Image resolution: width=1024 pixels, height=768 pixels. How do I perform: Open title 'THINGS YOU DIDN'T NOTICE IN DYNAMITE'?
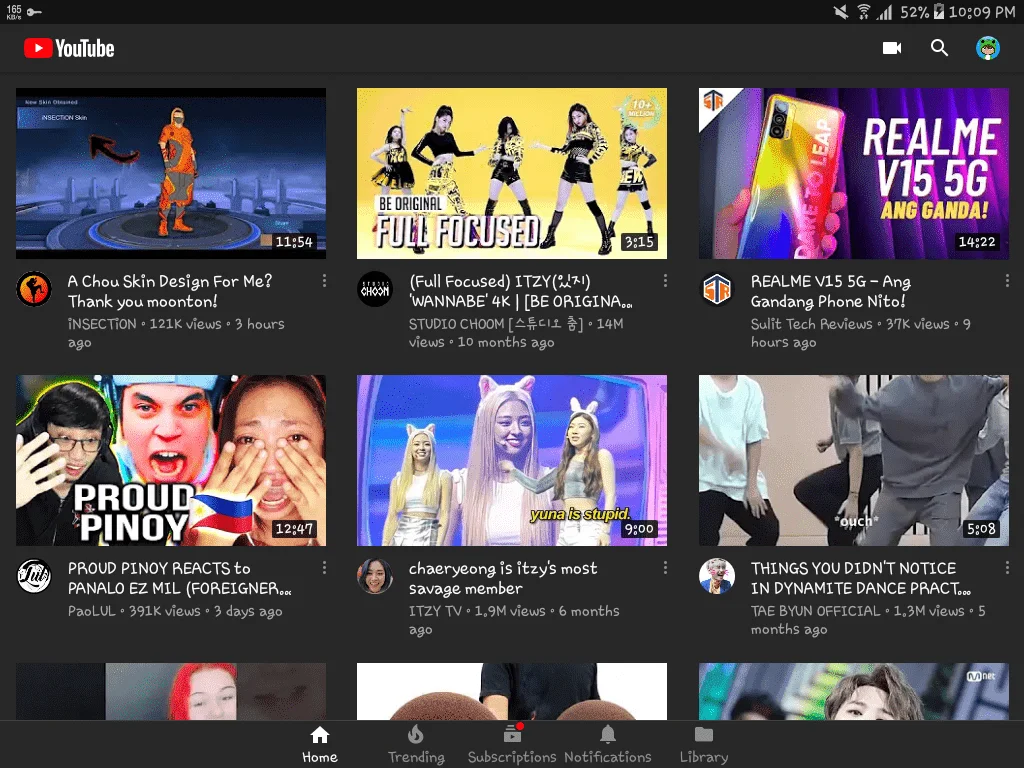click(x=861, y=578)
